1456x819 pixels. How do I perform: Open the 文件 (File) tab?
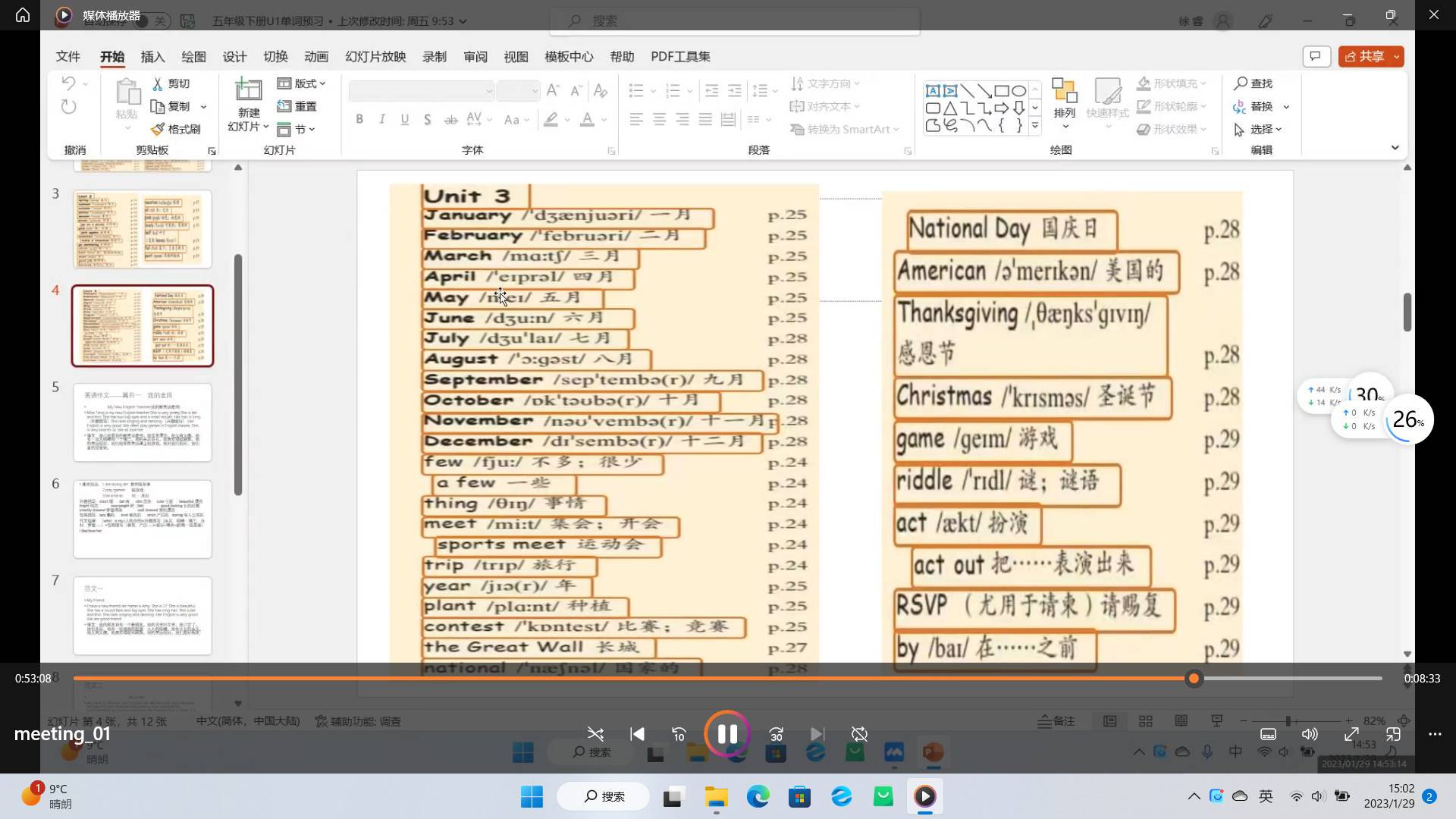pyautogui.click(x=67, y=57)
